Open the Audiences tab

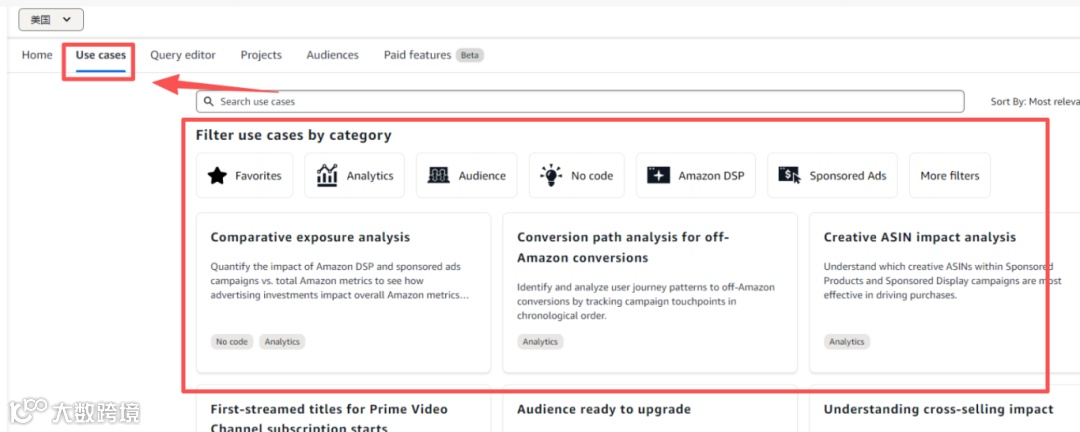coord(333,55)
